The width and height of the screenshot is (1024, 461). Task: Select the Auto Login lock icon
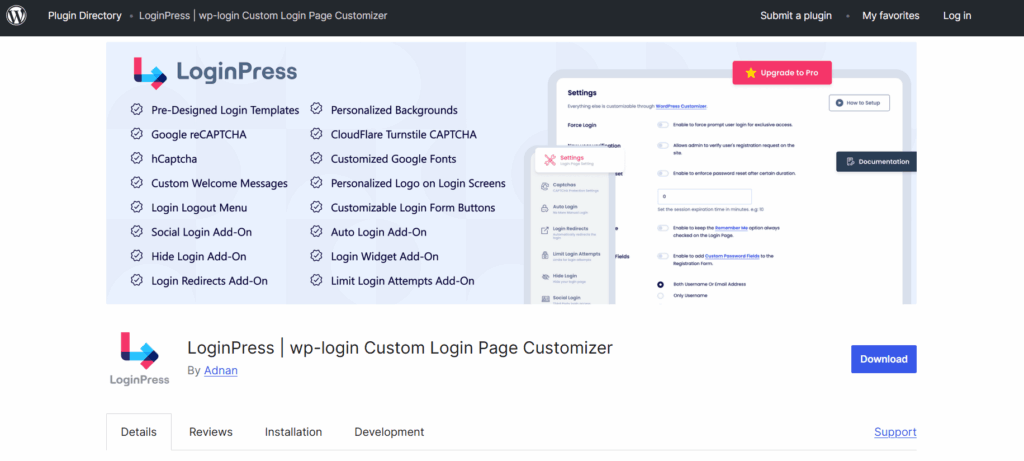click(545, 209)
